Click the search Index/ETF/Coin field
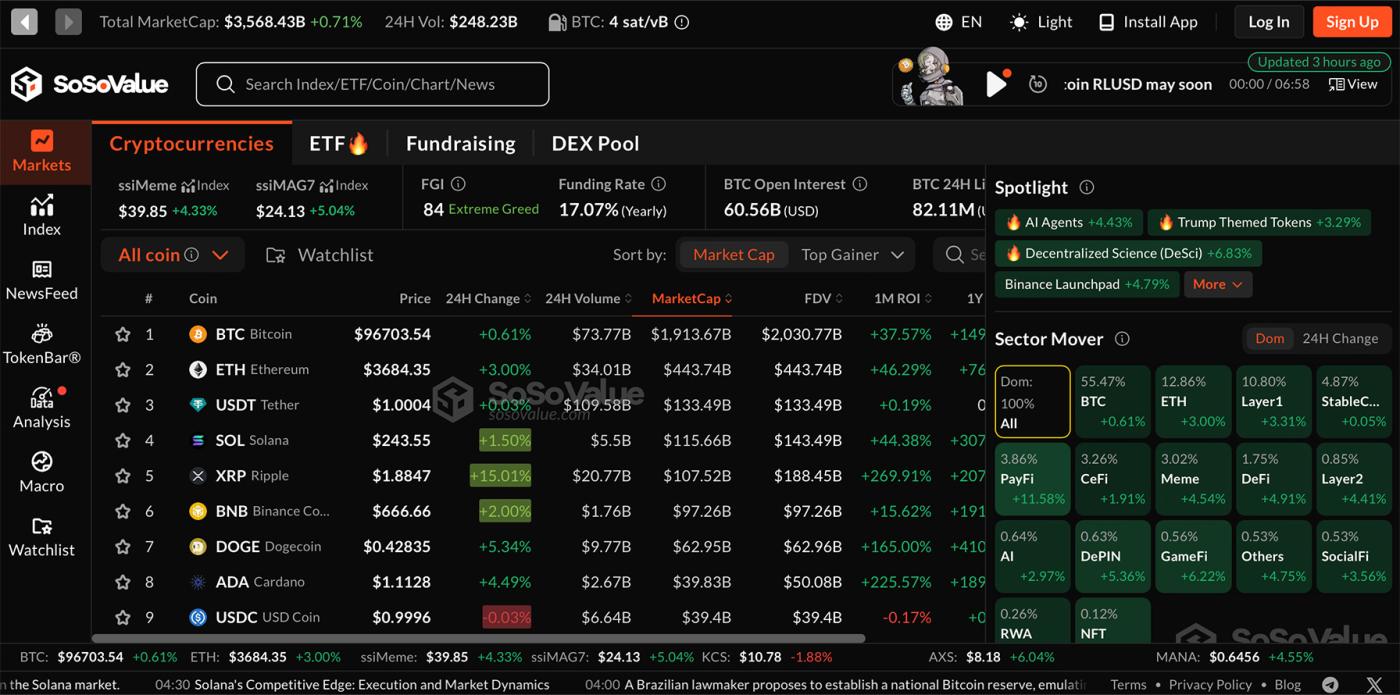The height and width of the screenshot is (695, 1400). coord(372,84)
